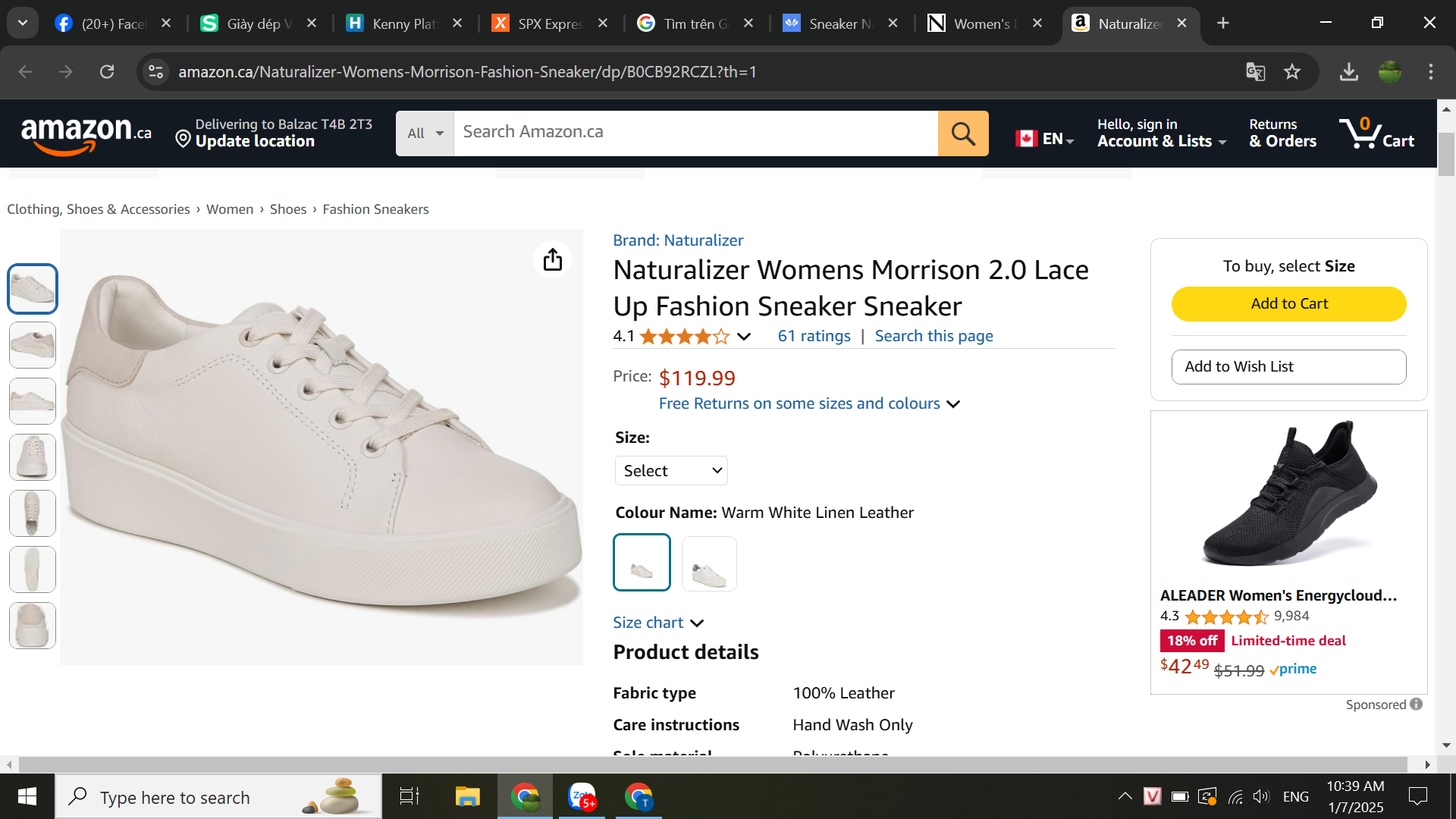The height and width of the screenshot is (819, 1456).
Task: Select the Warm White Linen Leather swatch
Action: tap(642, 563)
